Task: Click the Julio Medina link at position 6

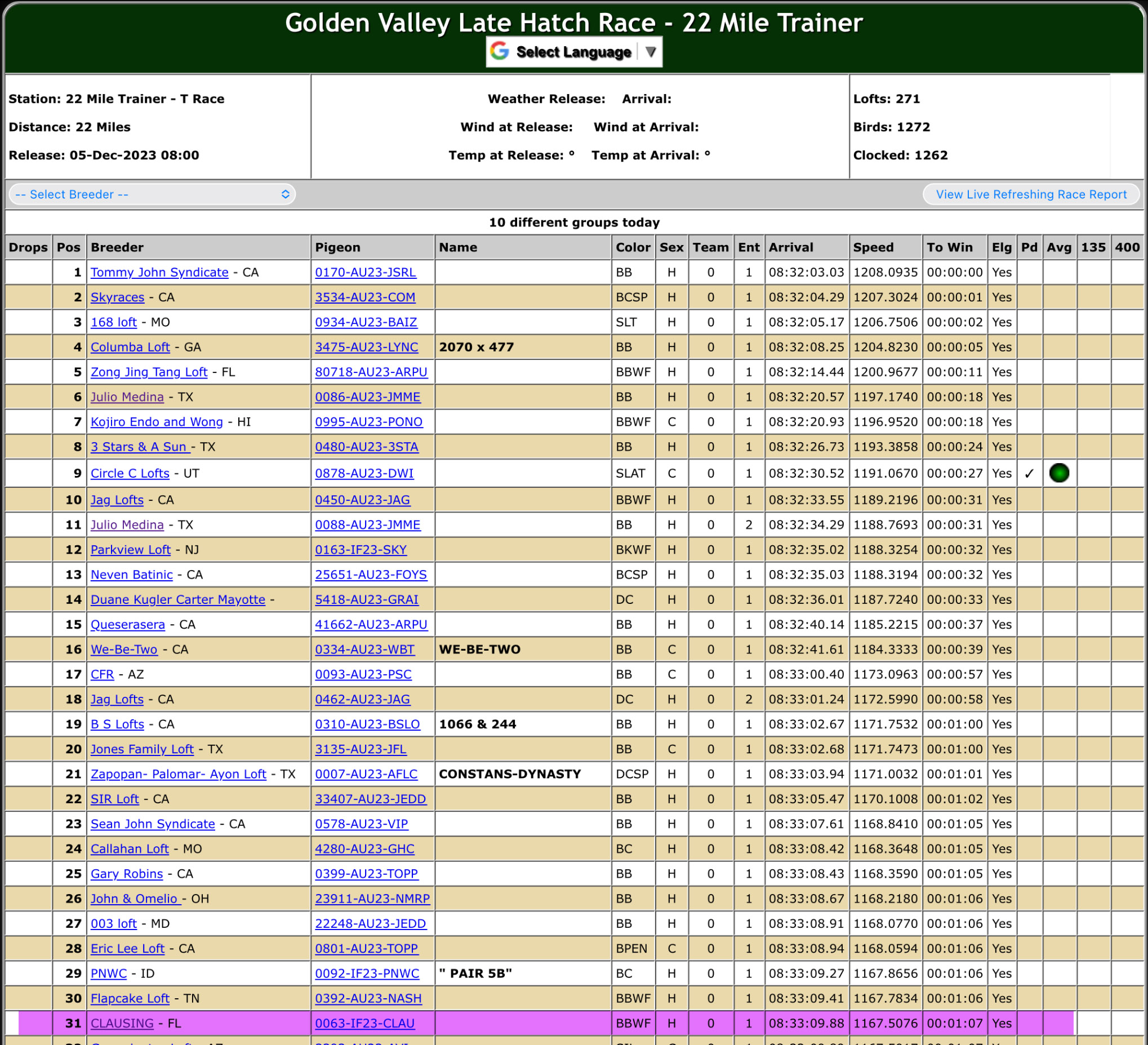Action: [x=127, y=397]
